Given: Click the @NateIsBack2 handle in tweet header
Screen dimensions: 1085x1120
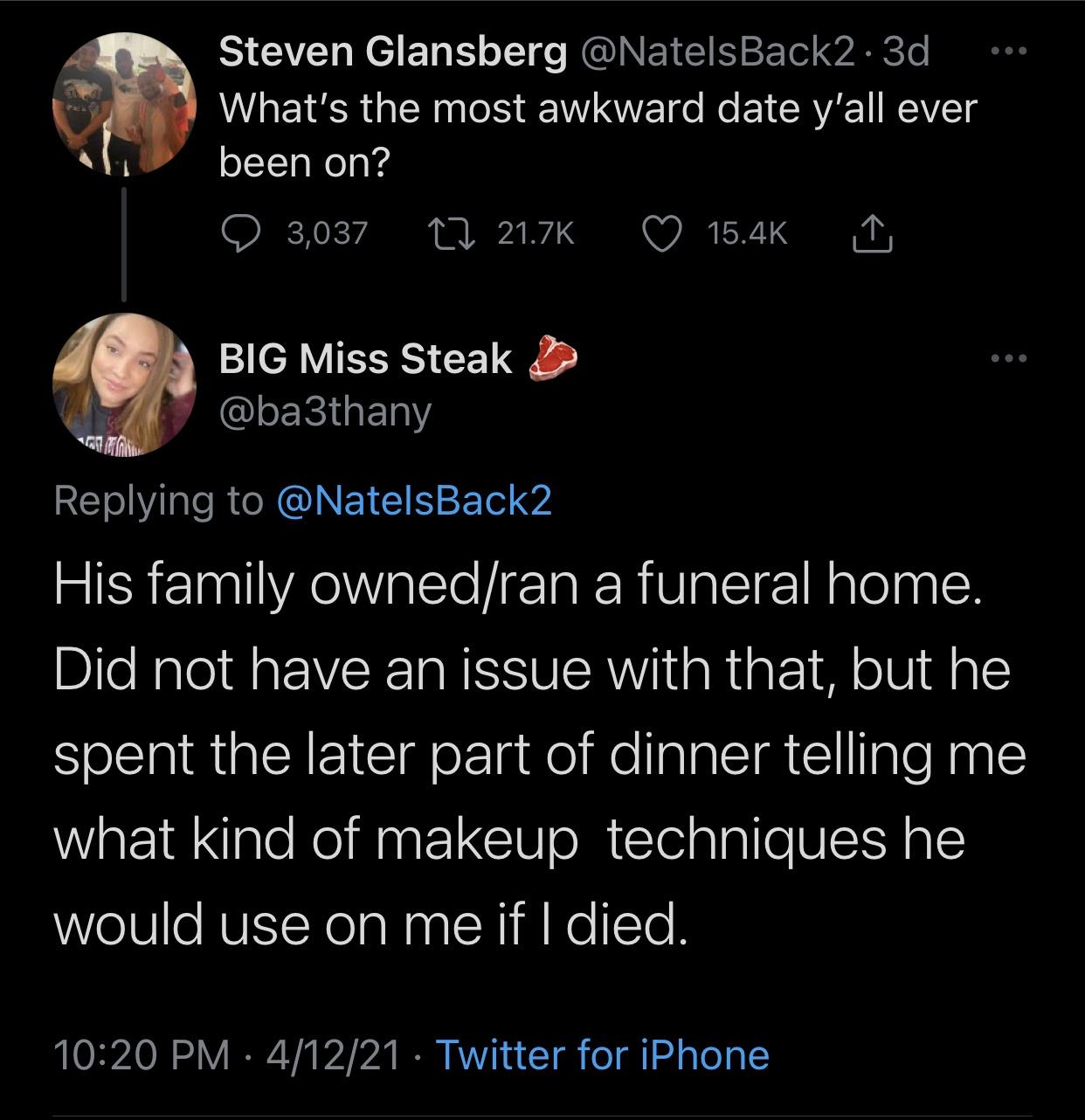Looking at the screenshot, I should (716, 52).
